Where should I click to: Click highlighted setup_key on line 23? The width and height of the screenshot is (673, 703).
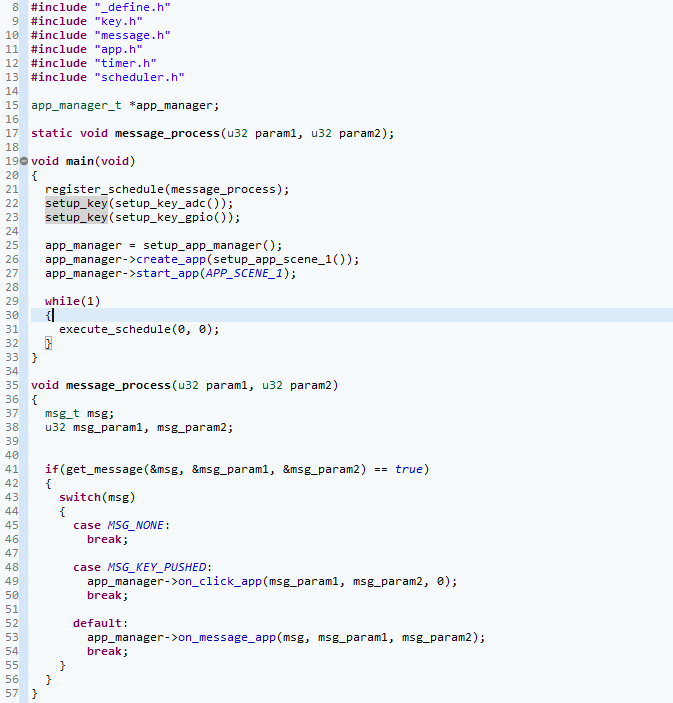[76, 217]
